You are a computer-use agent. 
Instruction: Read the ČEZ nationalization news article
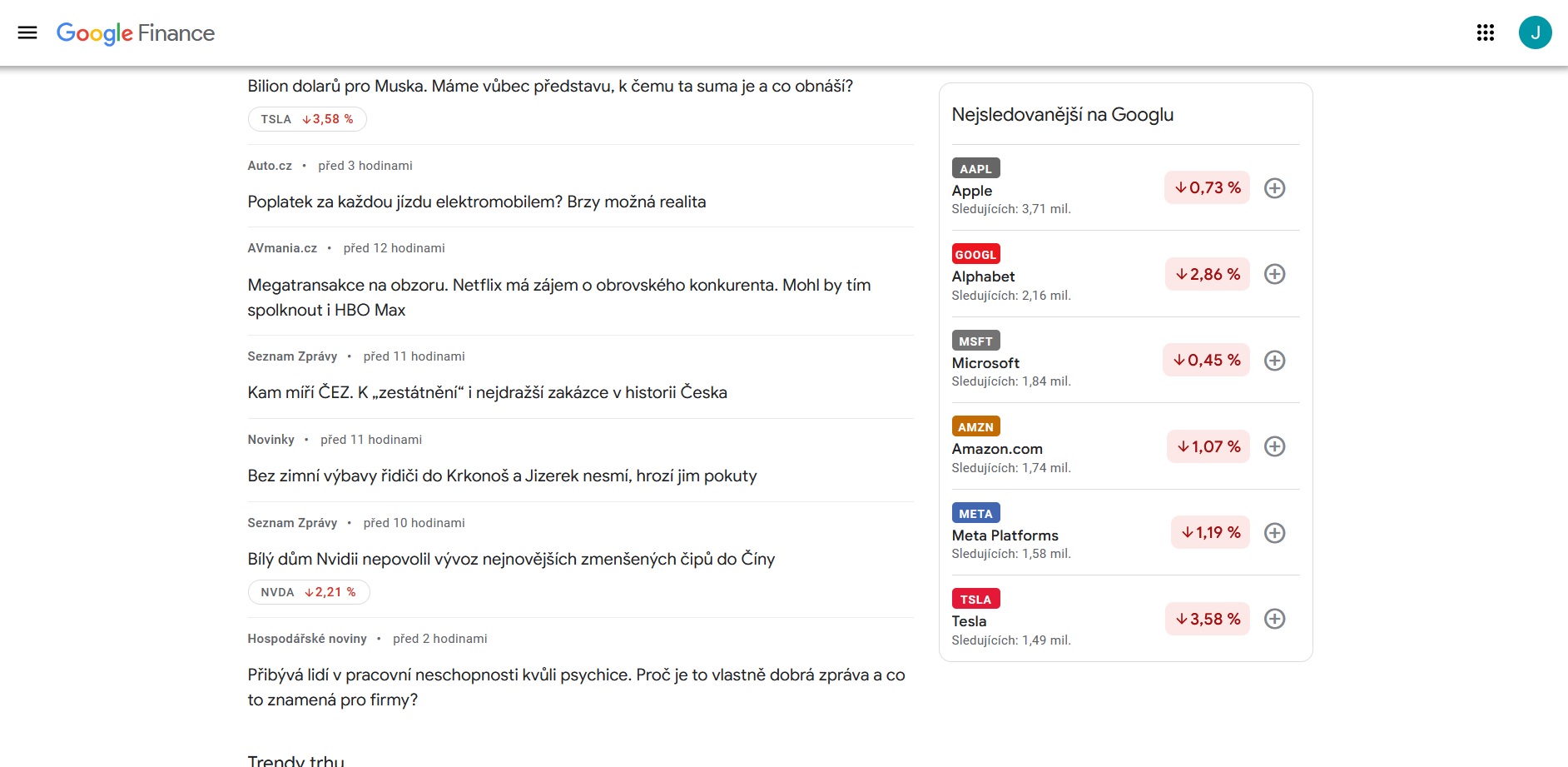point(487,392)
